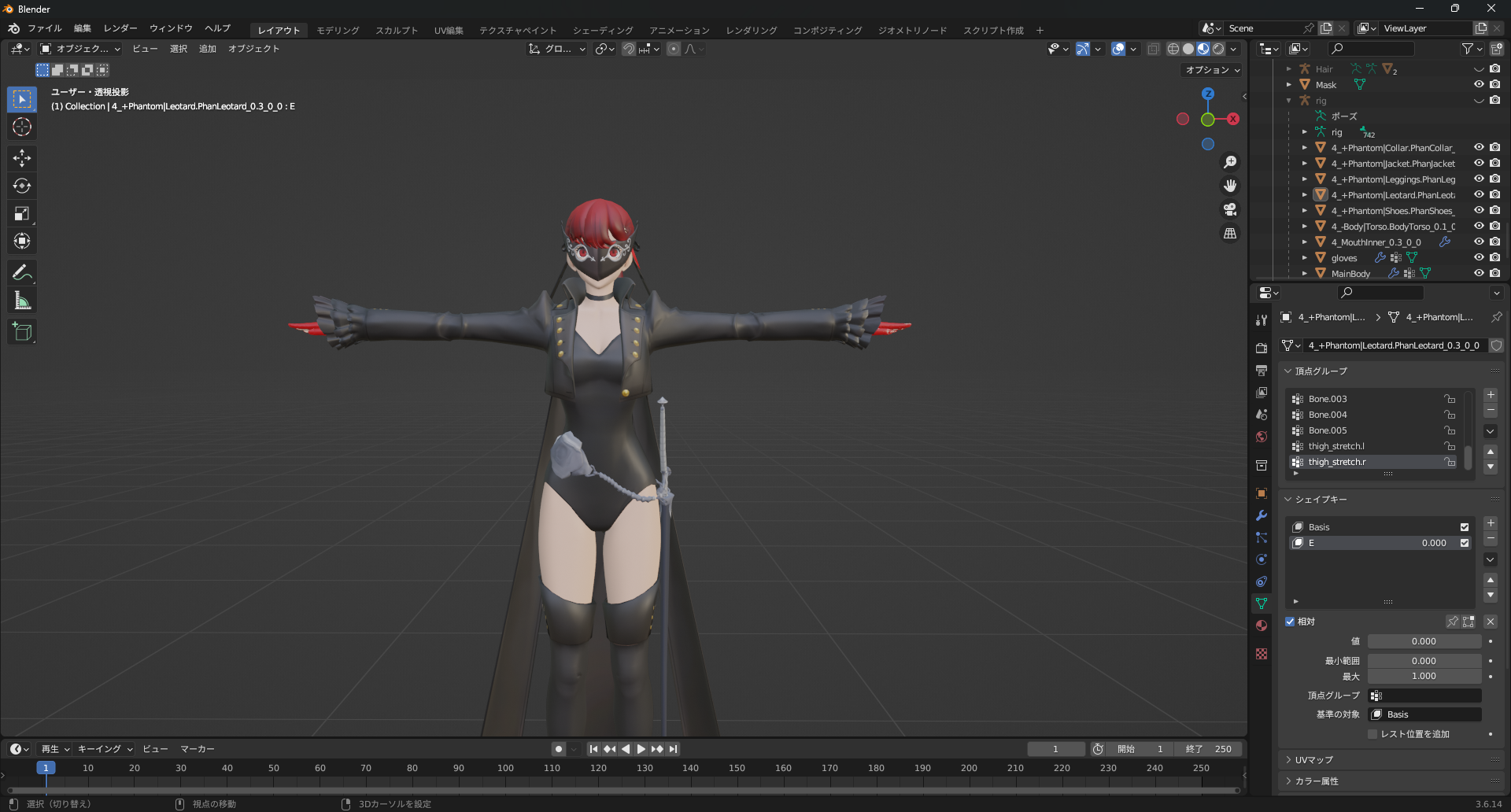Toggle the E shape key checkbox off
Screen dimensions: 1511x812
coord(1465,543)
